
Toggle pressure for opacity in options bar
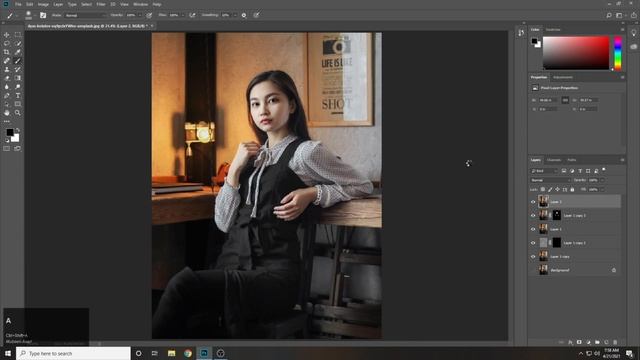(x=149, y=15)
